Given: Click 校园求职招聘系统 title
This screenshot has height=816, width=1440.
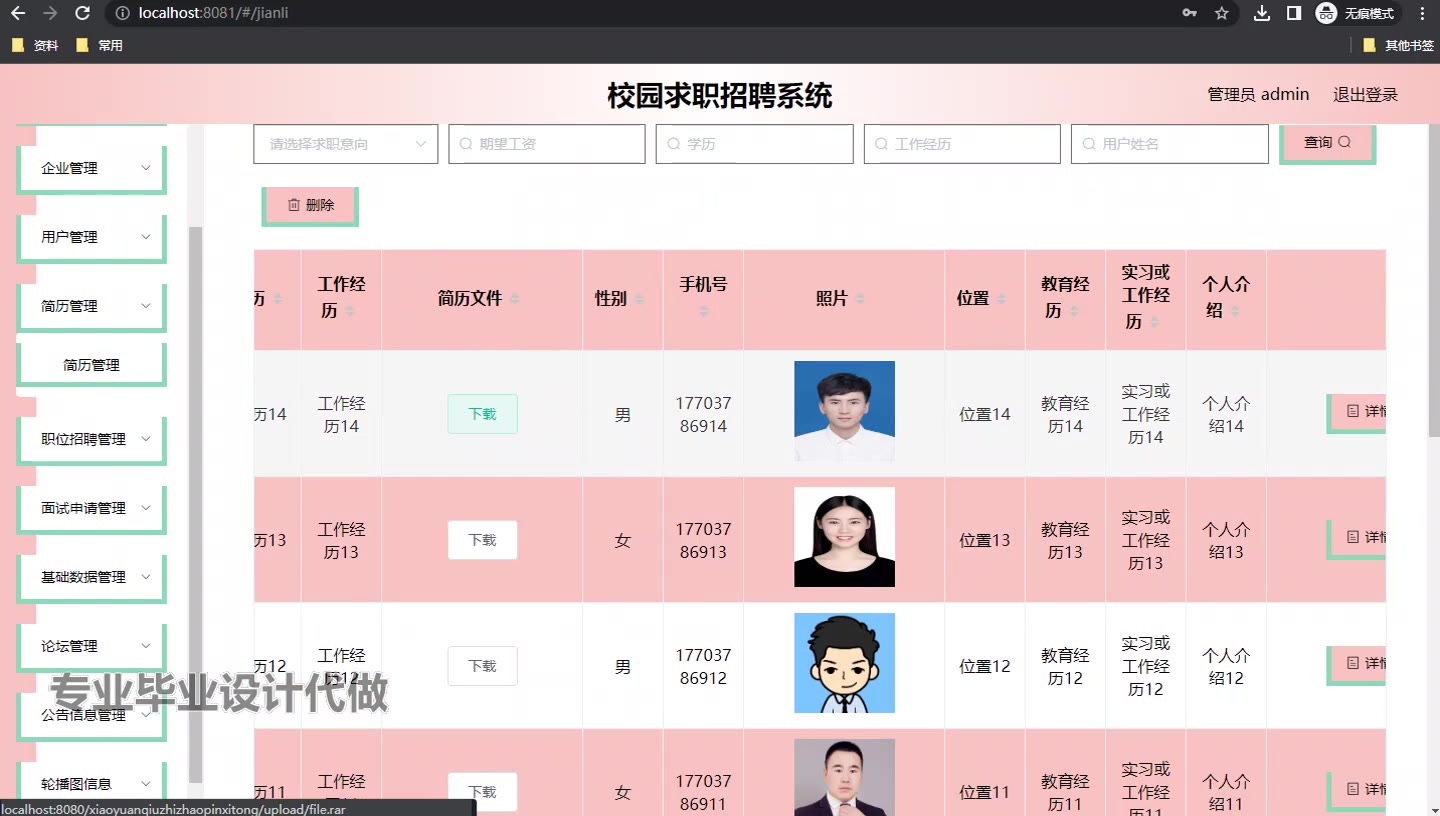Looking at the screenshot, I should tap(720, 96).
